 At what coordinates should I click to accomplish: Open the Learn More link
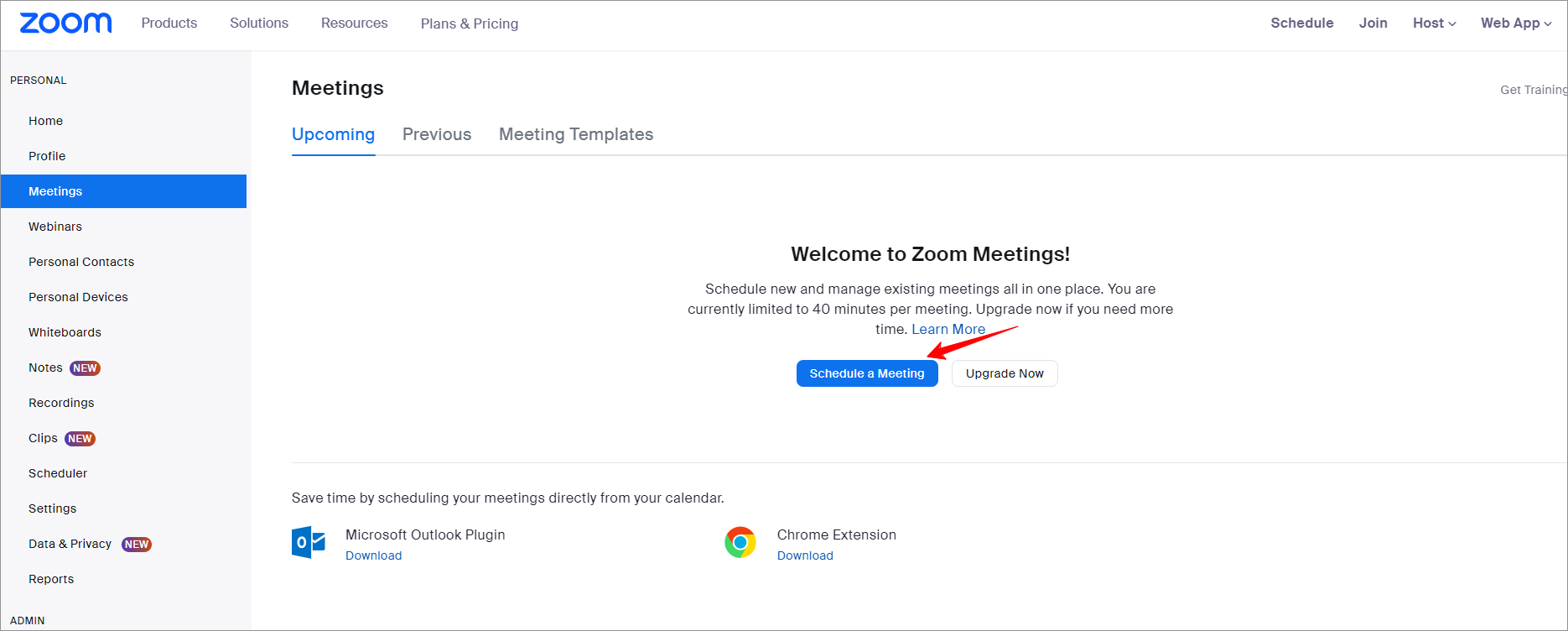948,329
